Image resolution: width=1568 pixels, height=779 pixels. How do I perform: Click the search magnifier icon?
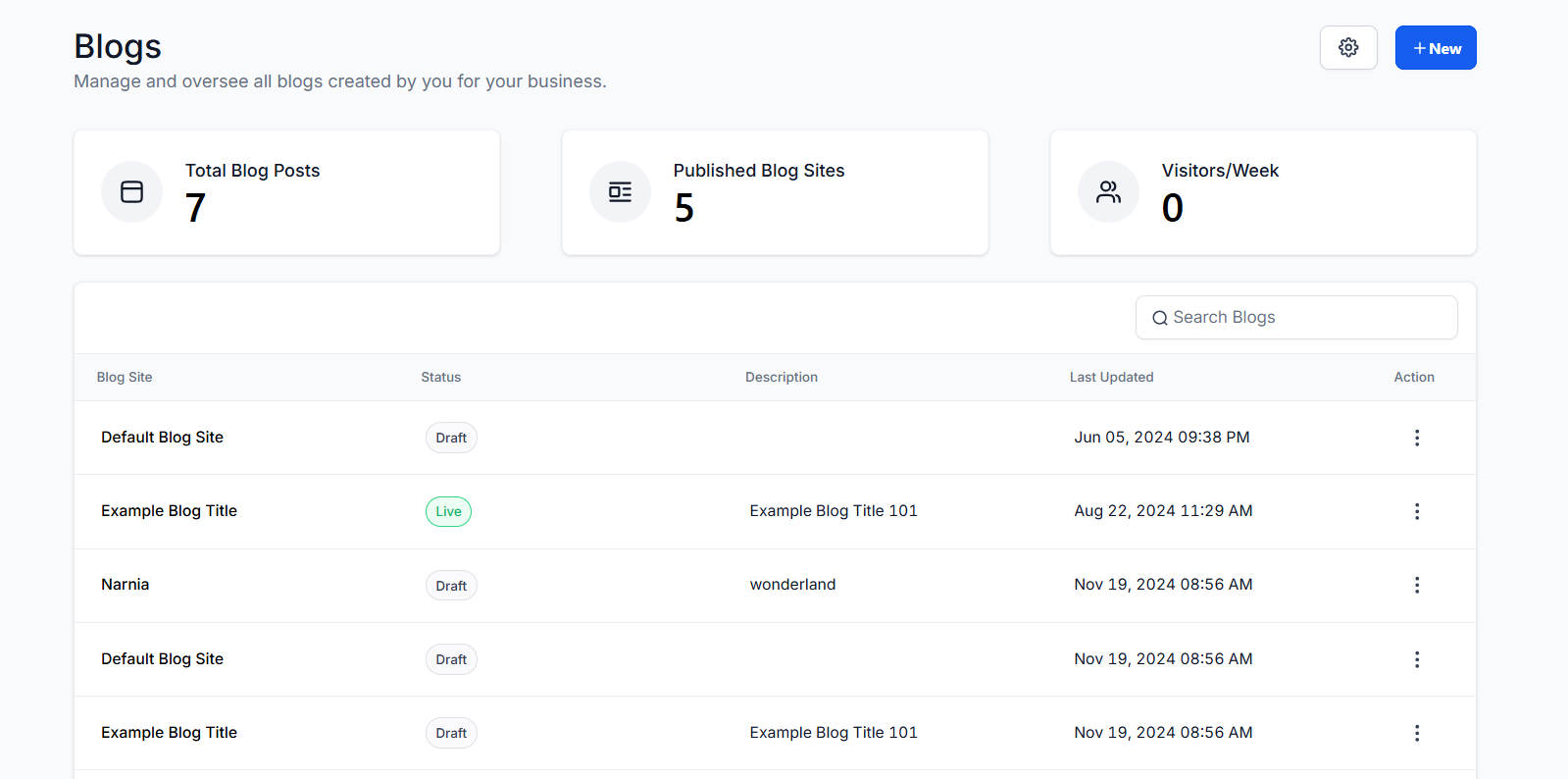[1160, 318]
